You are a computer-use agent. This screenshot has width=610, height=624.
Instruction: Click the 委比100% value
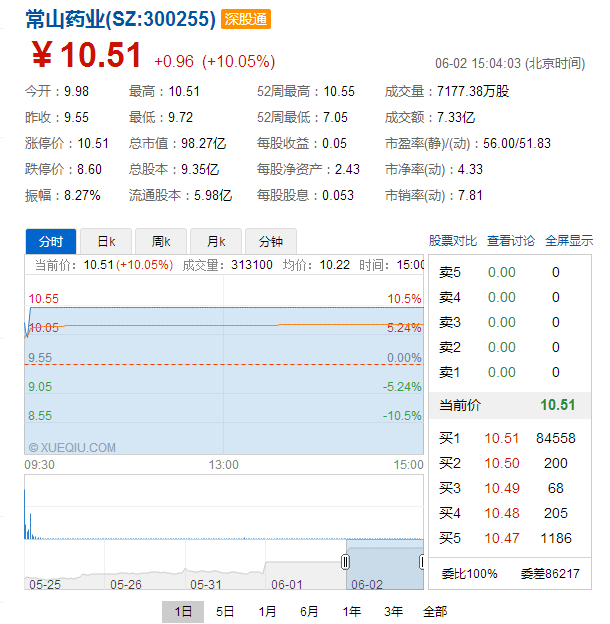[x=470, y=573]
